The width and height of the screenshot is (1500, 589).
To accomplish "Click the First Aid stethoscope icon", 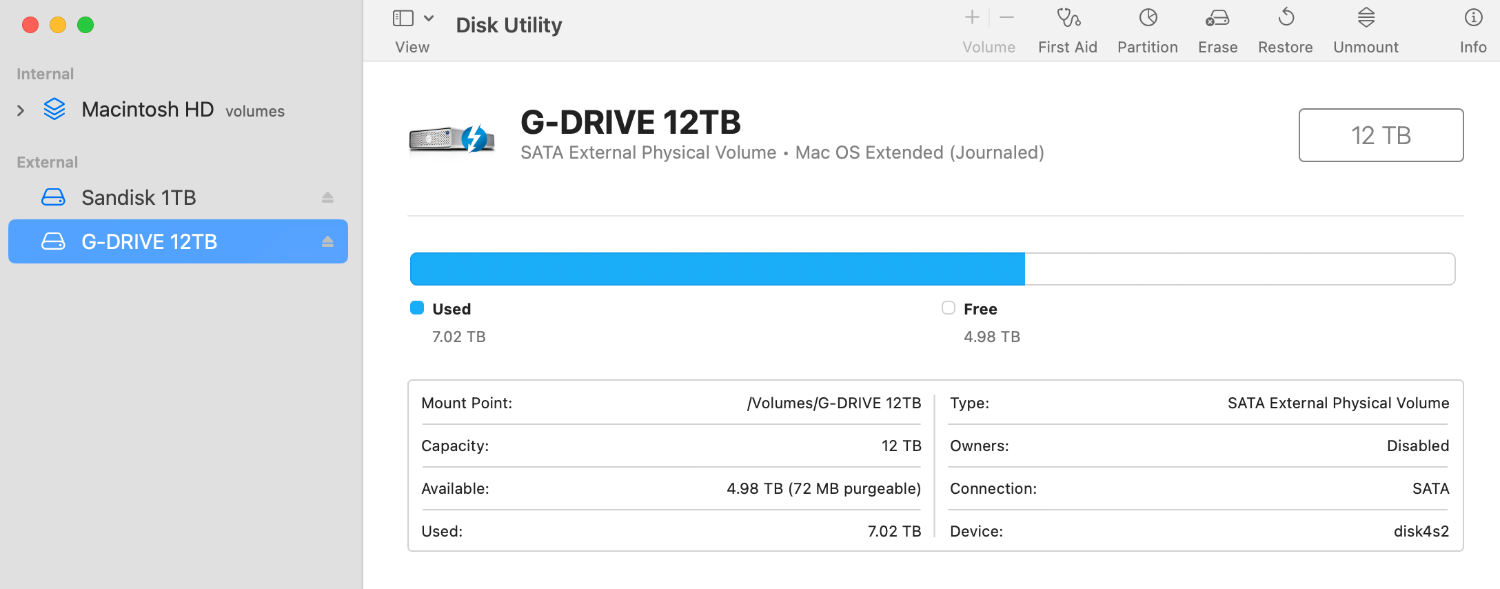I will 1068,18.
